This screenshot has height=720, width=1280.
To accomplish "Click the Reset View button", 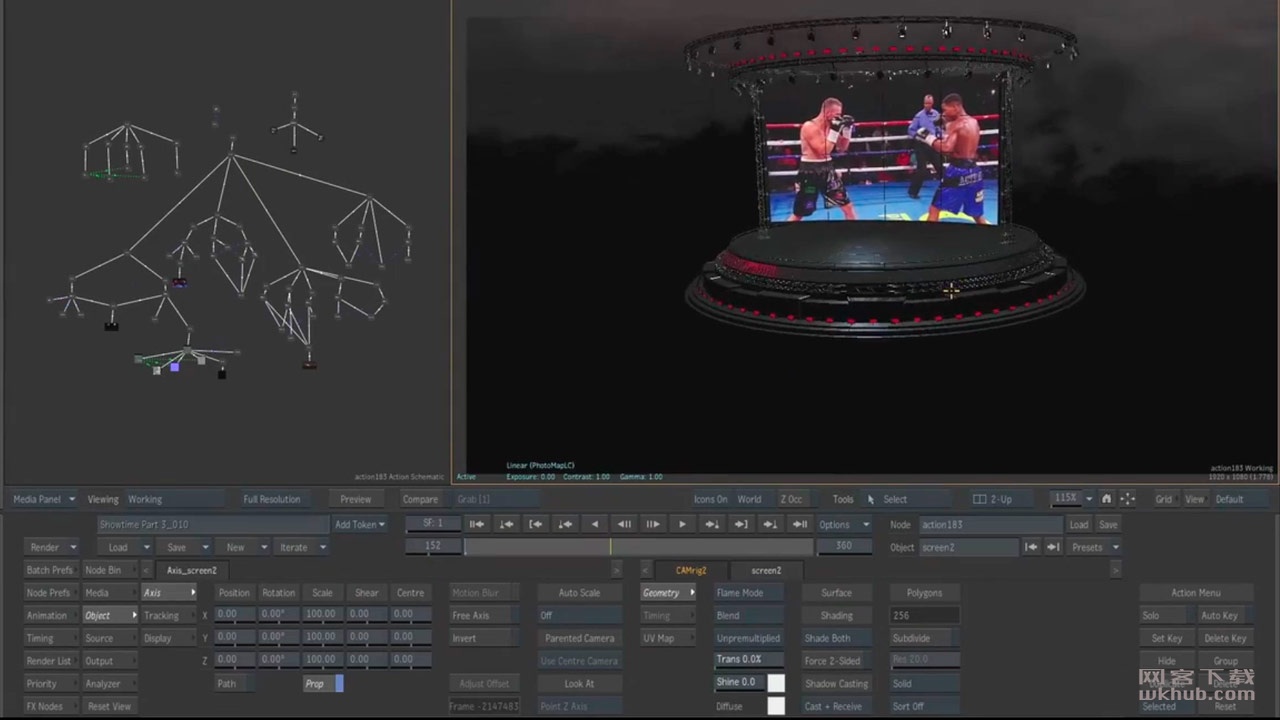I will coord(109,706).
